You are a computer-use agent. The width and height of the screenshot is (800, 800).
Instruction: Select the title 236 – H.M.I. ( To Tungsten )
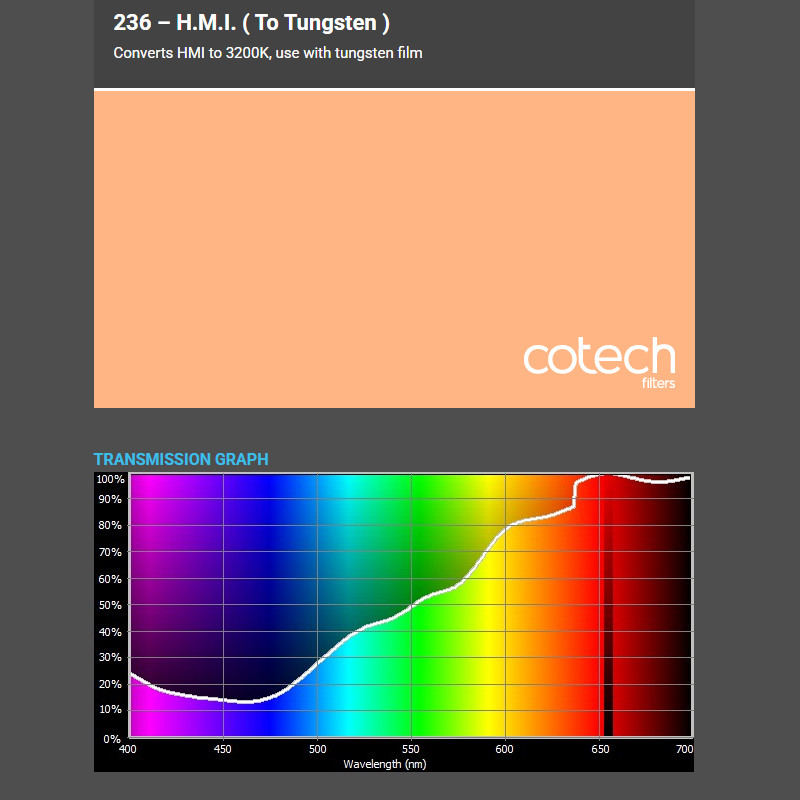pyautogui.click(x=252, y=22)
